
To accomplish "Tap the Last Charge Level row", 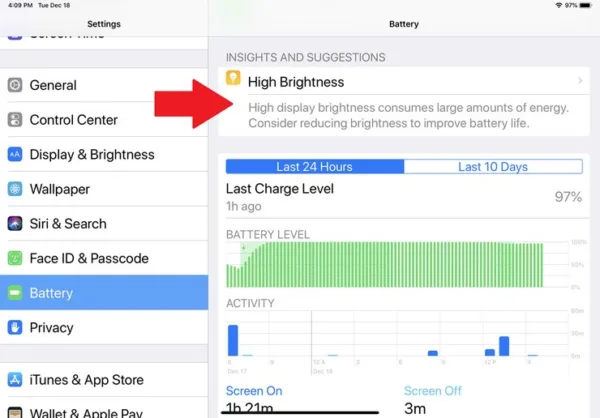I will (404, 197).
